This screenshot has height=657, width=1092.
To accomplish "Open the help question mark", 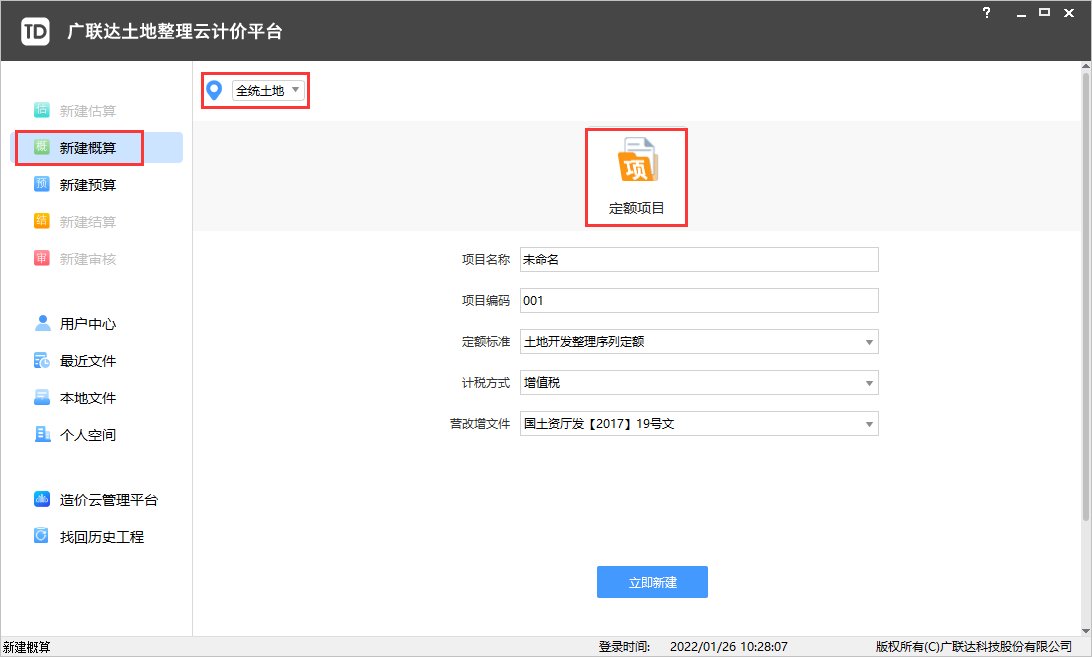I will tap(987, 13).
